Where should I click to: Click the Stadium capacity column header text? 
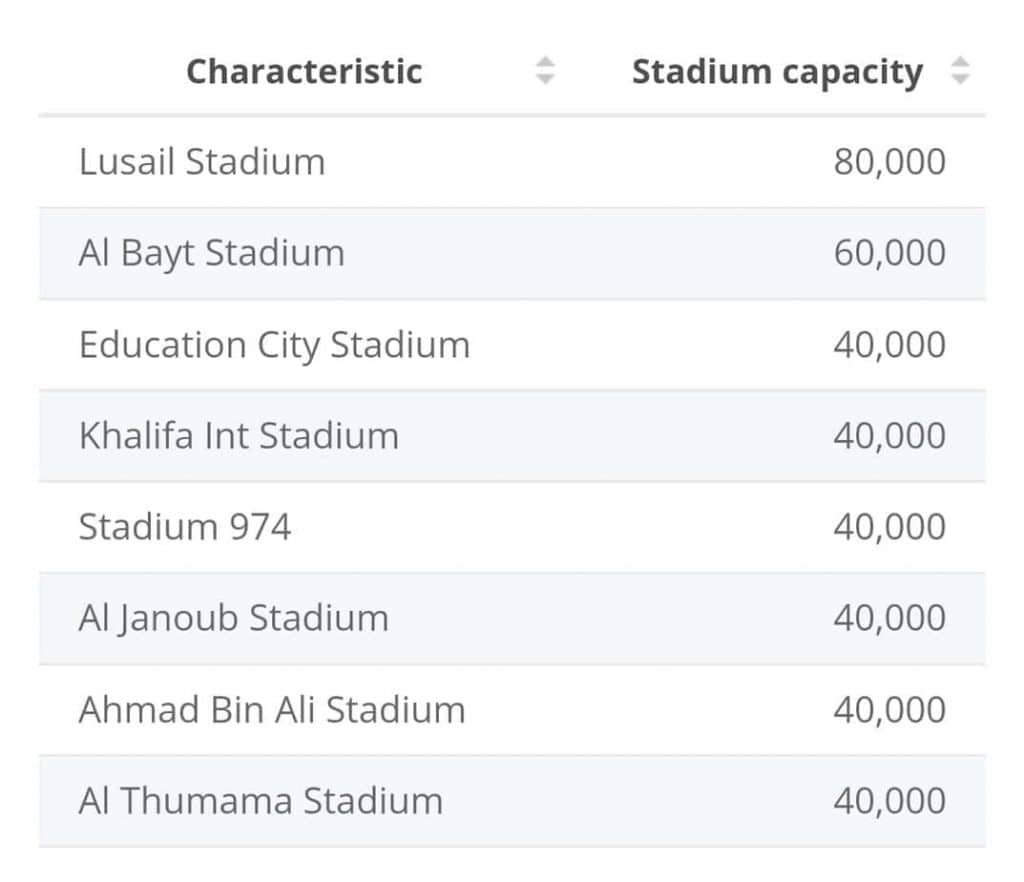coord(777,72)
